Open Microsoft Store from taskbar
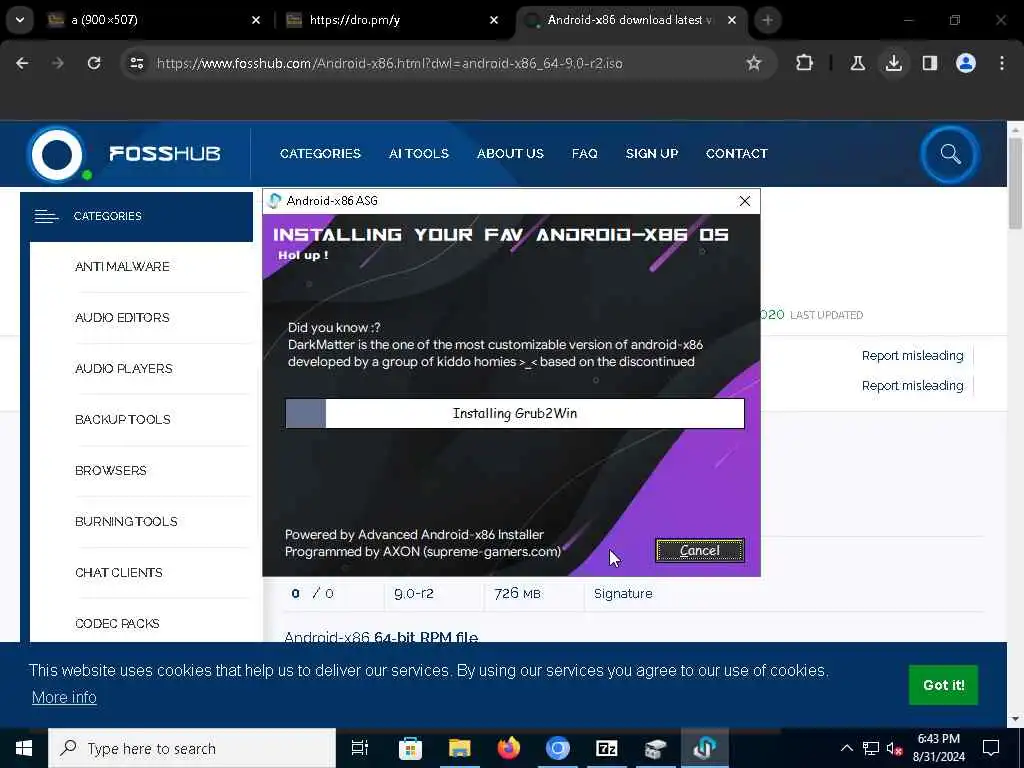The height and width of the screenshot is (768, 1024). point(410,748)
